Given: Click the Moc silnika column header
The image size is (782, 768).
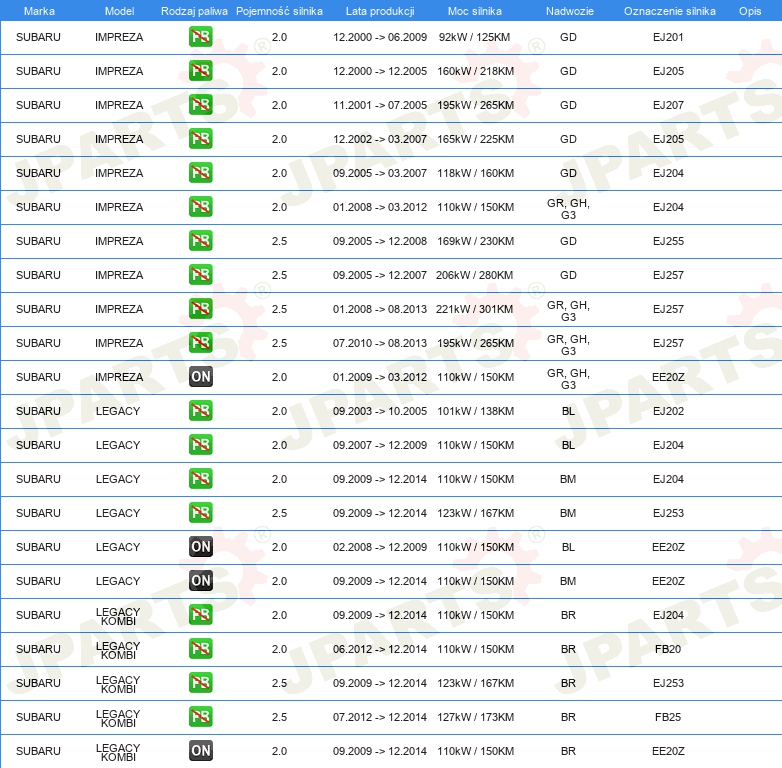Looking at the screenshot, I should click(x=474, y=11).
